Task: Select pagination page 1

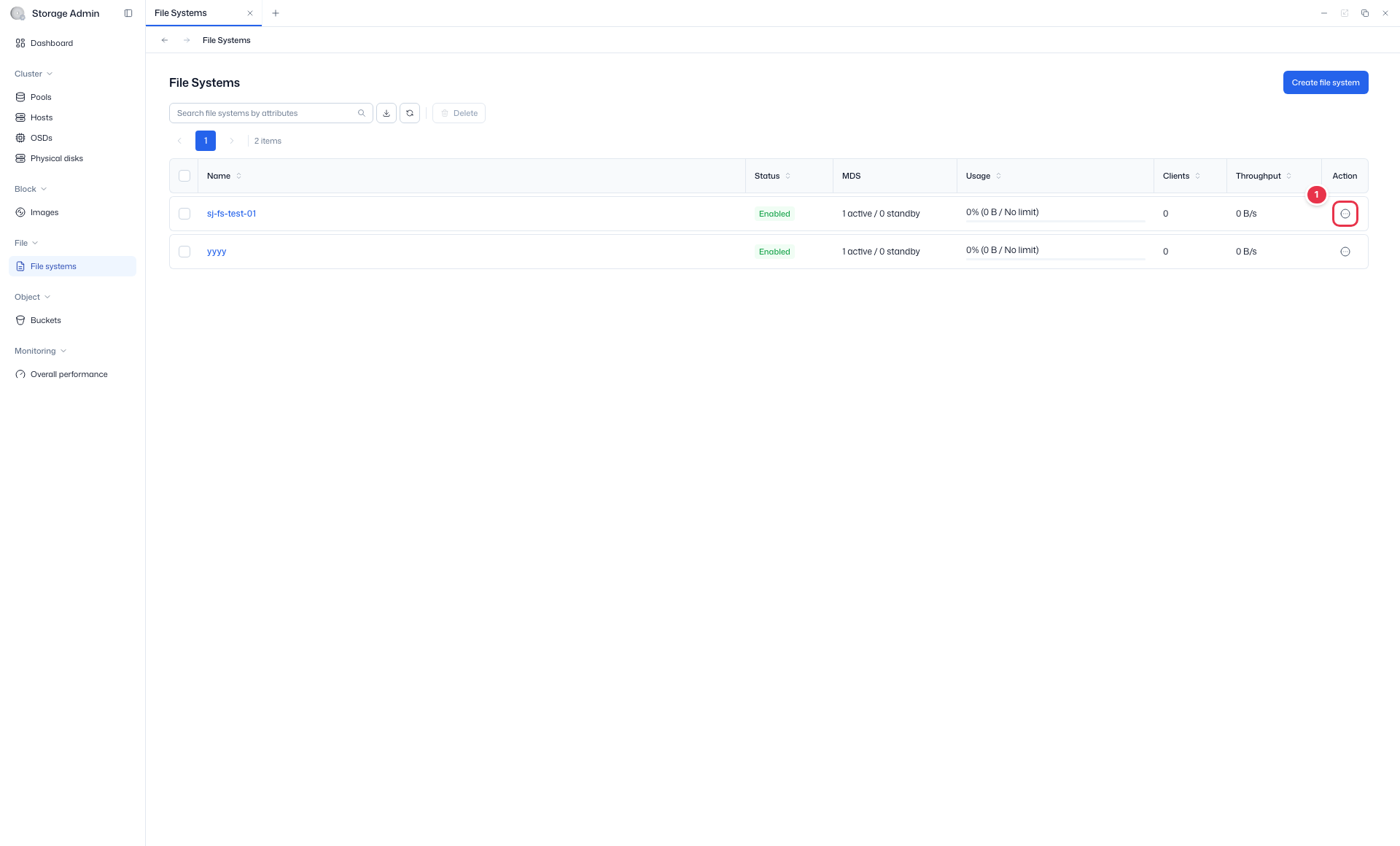Action: point(206,141)
